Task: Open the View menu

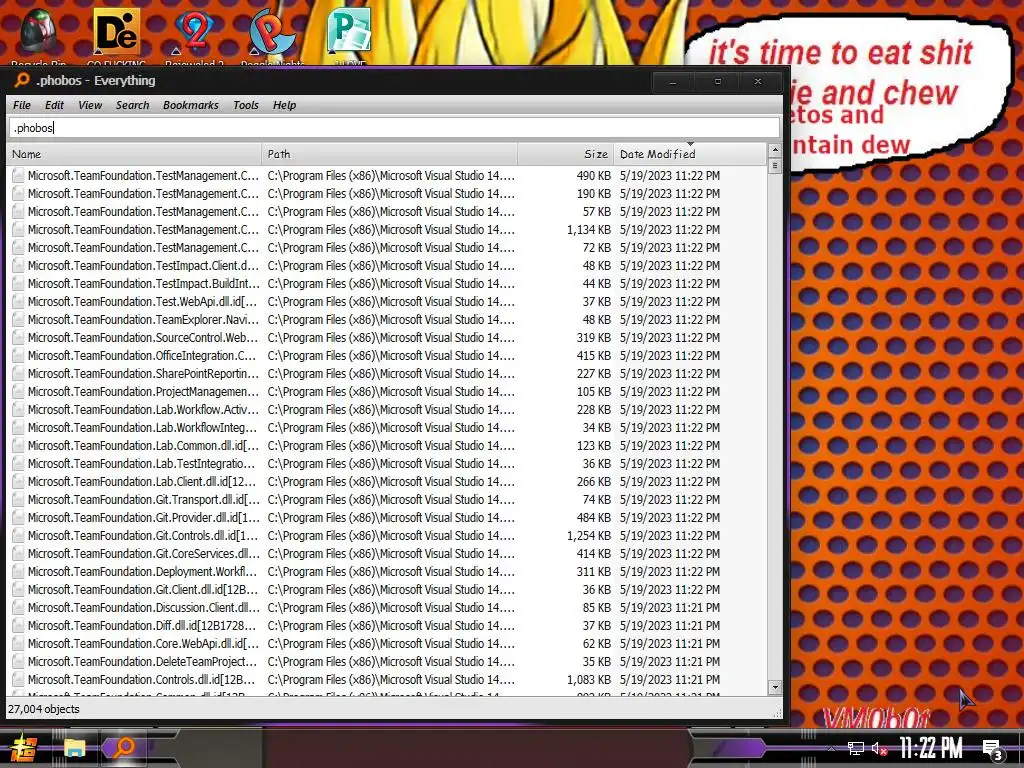Action: tap(89, 105)
